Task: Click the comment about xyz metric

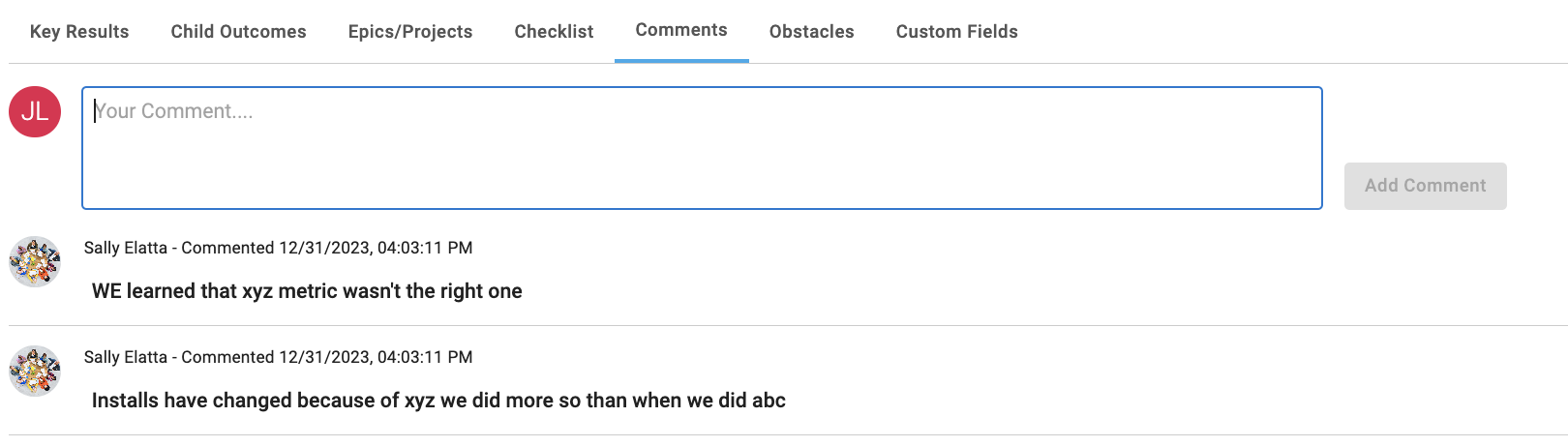Action: click(307, 291)
